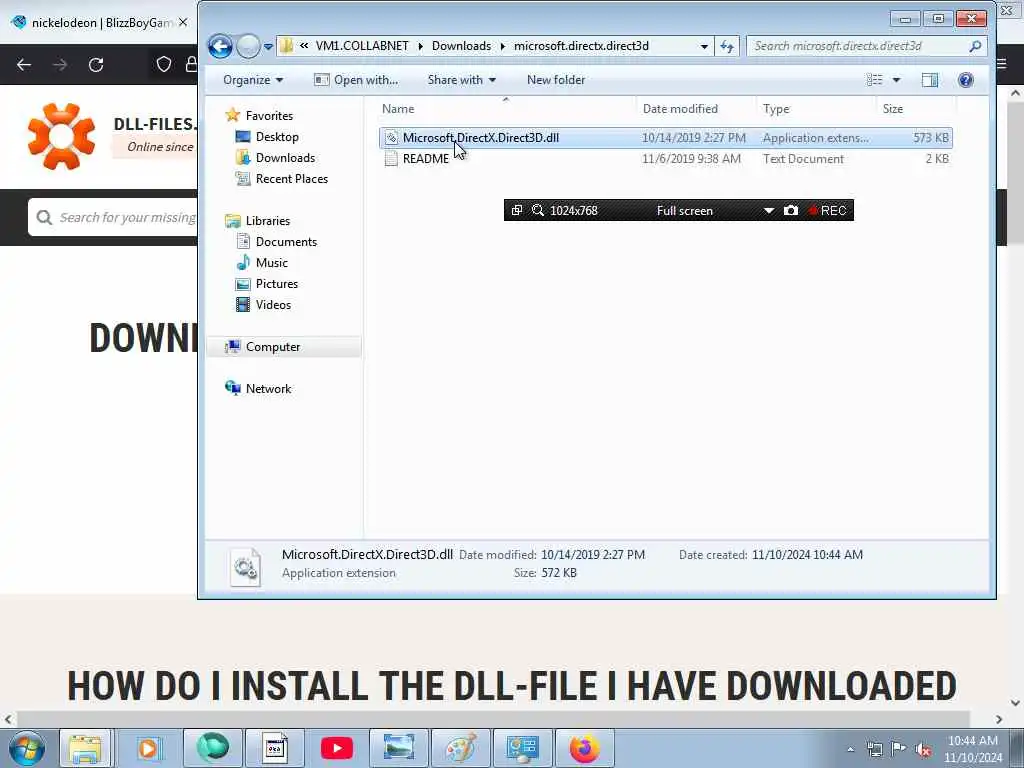Select the Microsoft.DirectX.Direct3D.dll file

665,138
